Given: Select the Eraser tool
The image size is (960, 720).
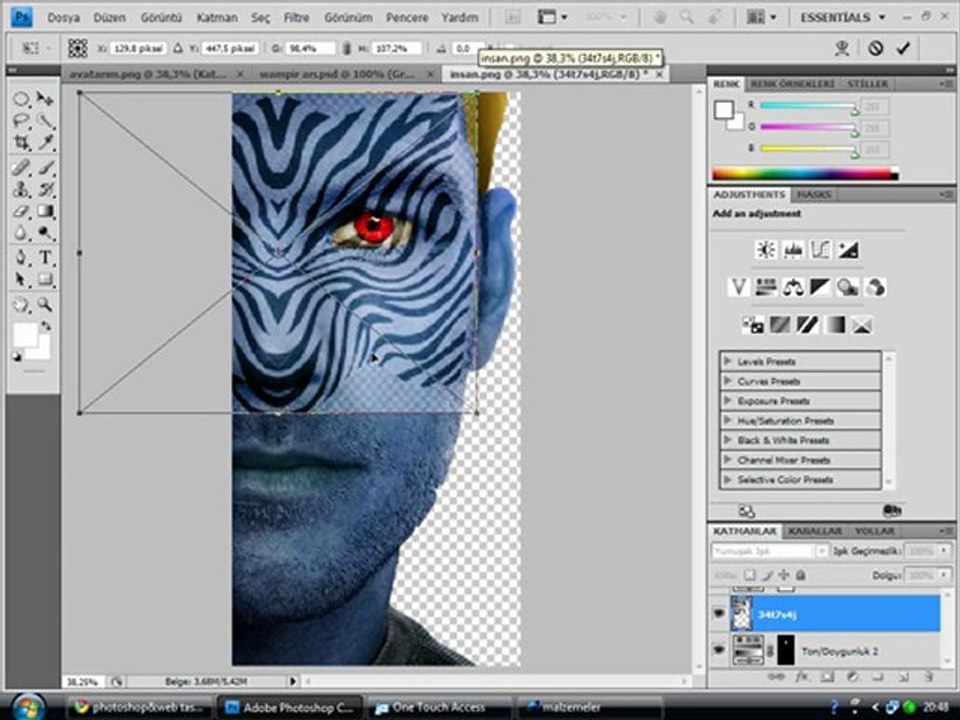Looking at the screenshot, I should coord(21,211).
